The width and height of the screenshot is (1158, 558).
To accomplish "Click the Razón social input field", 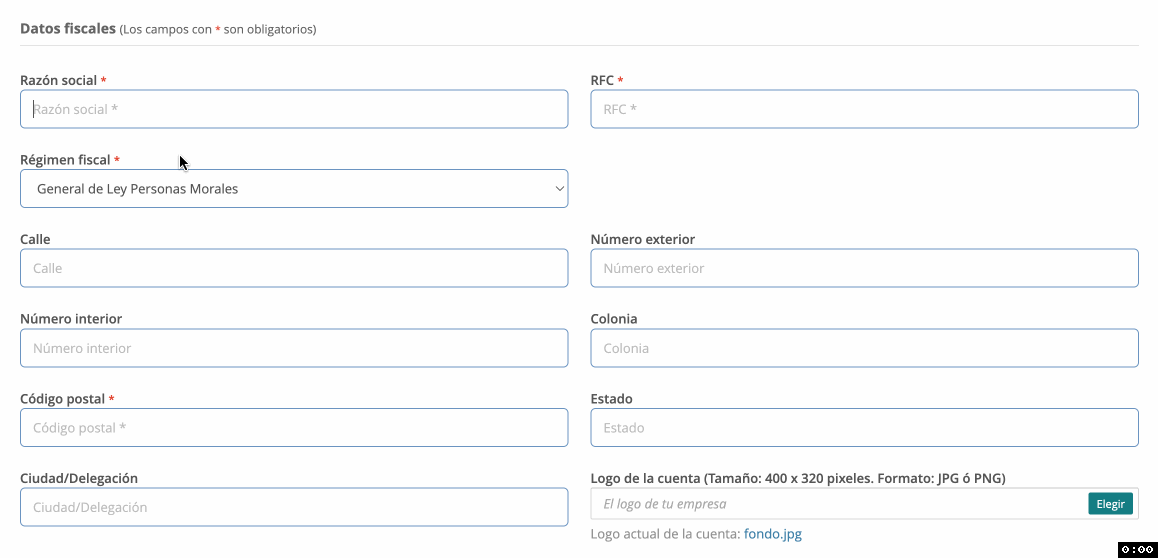I will pos(294,109).
